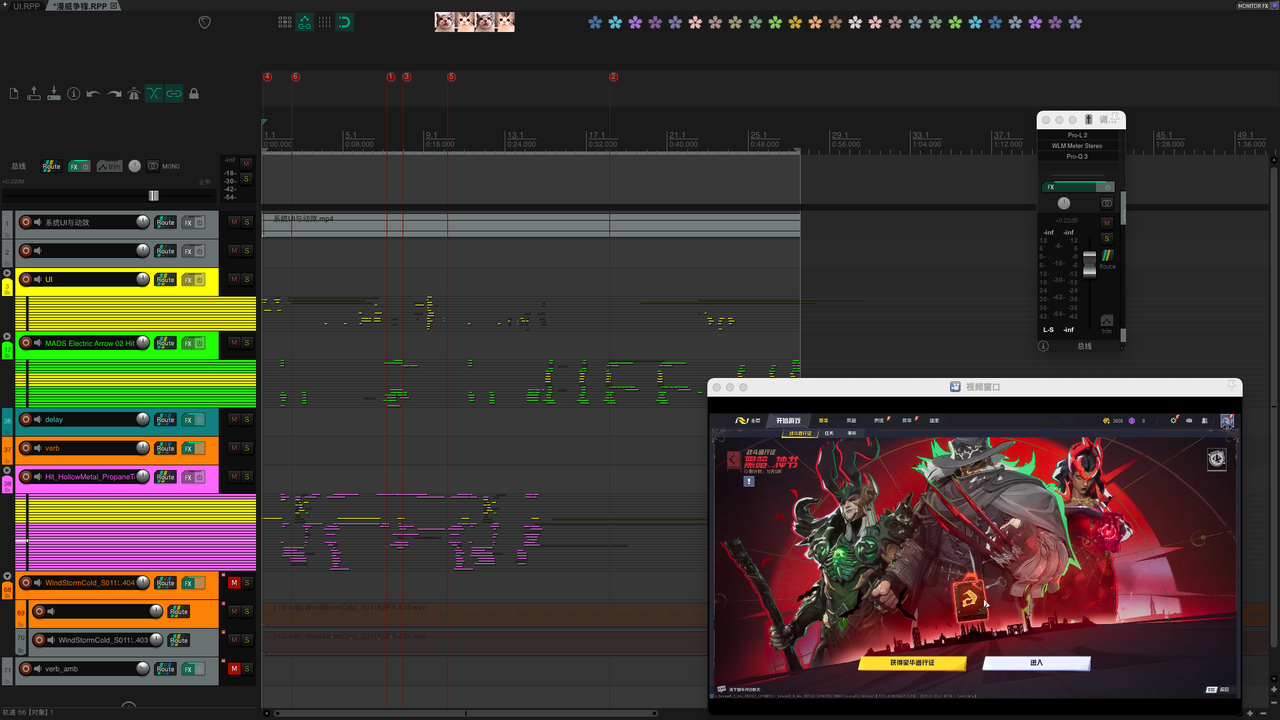Click the master track trim envelope button
The height and width of the screenshot is (720, 1280).
coord(109,166)
